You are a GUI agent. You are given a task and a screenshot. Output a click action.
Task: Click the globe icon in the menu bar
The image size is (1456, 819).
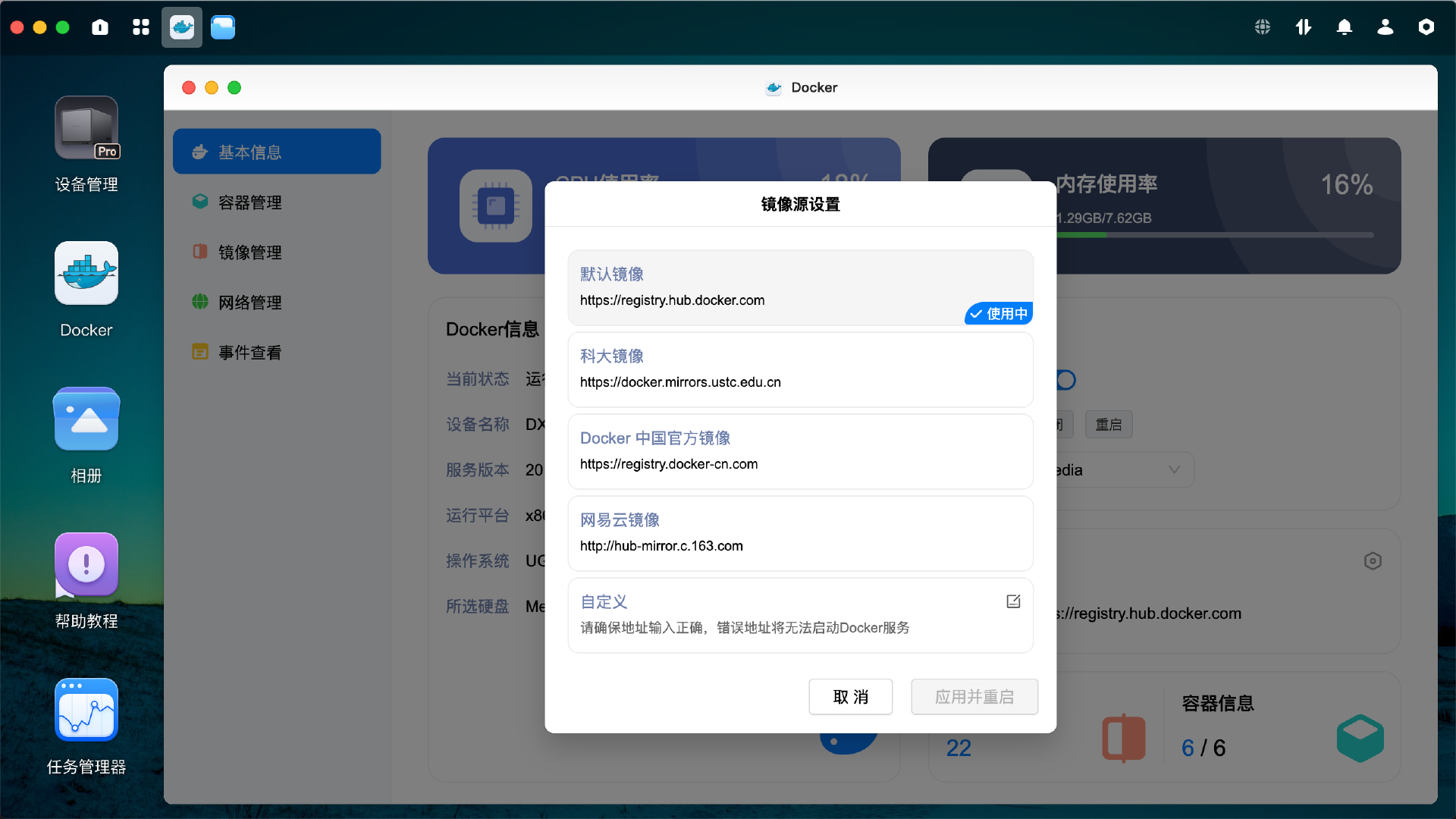(1262, 27)
